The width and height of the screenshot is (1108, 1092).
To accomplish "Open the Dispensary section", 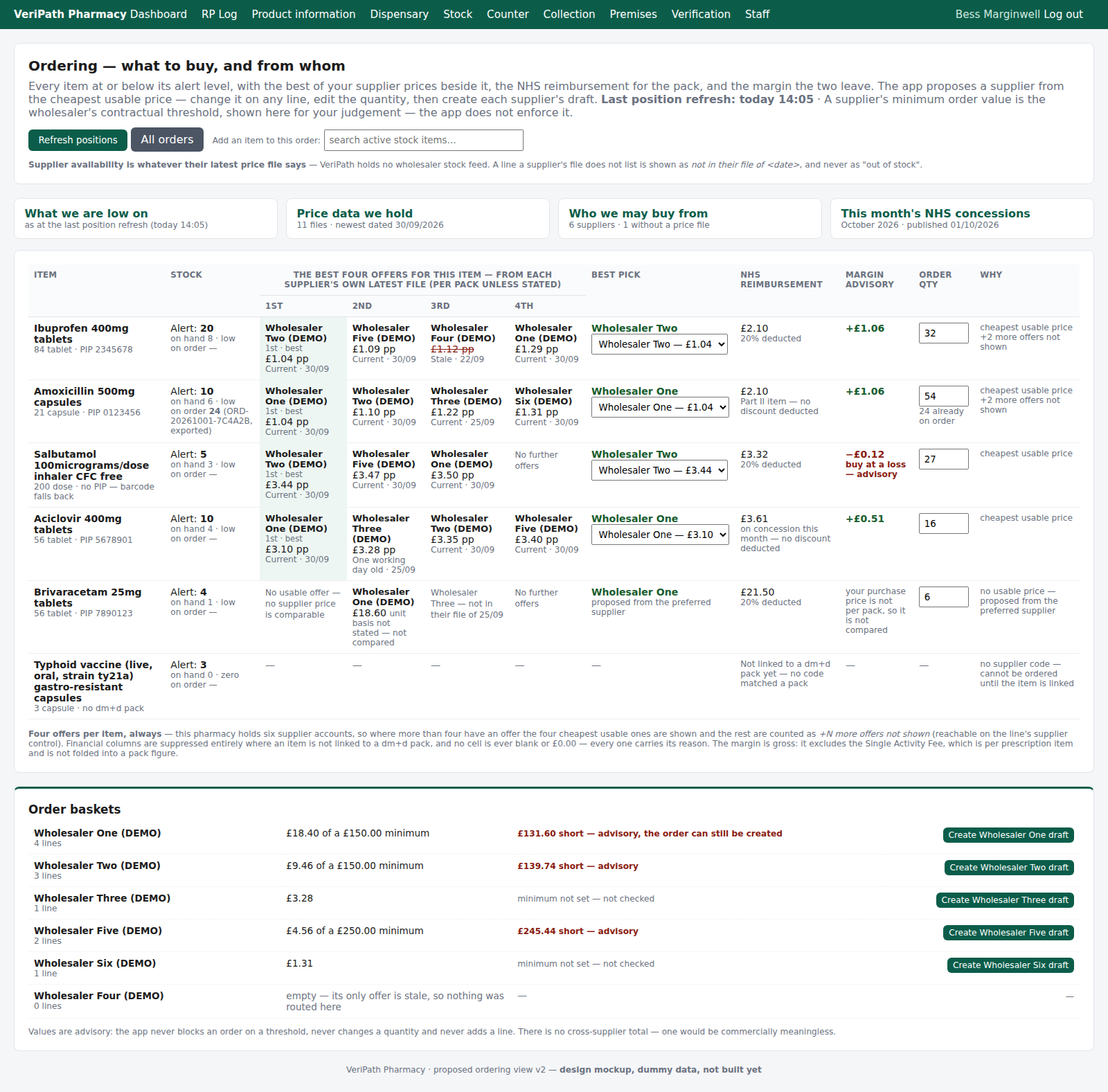I will point(399,14).
